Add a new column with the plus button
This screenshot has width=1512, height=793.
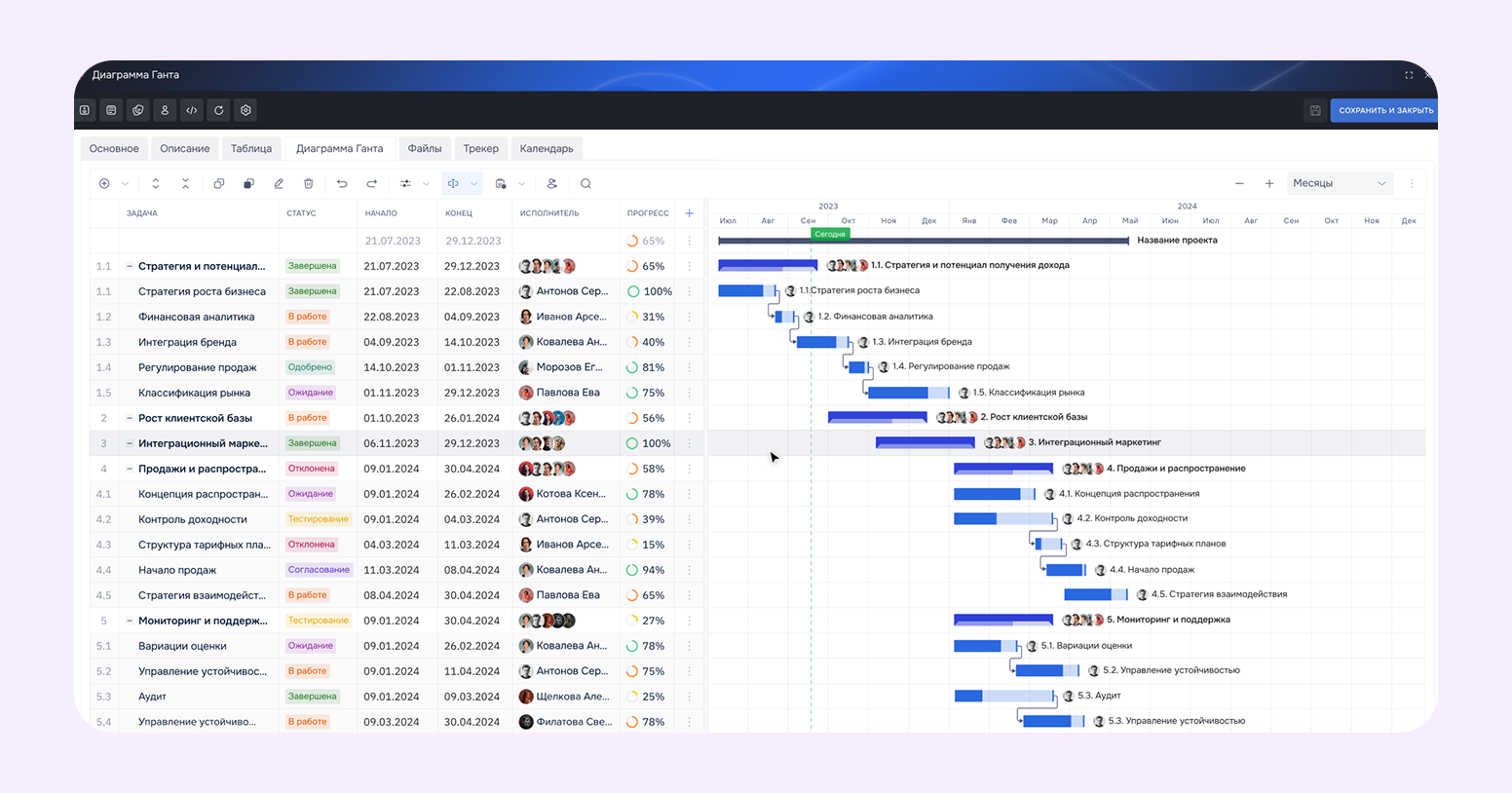pyautogui.click(x=689, y=212)
